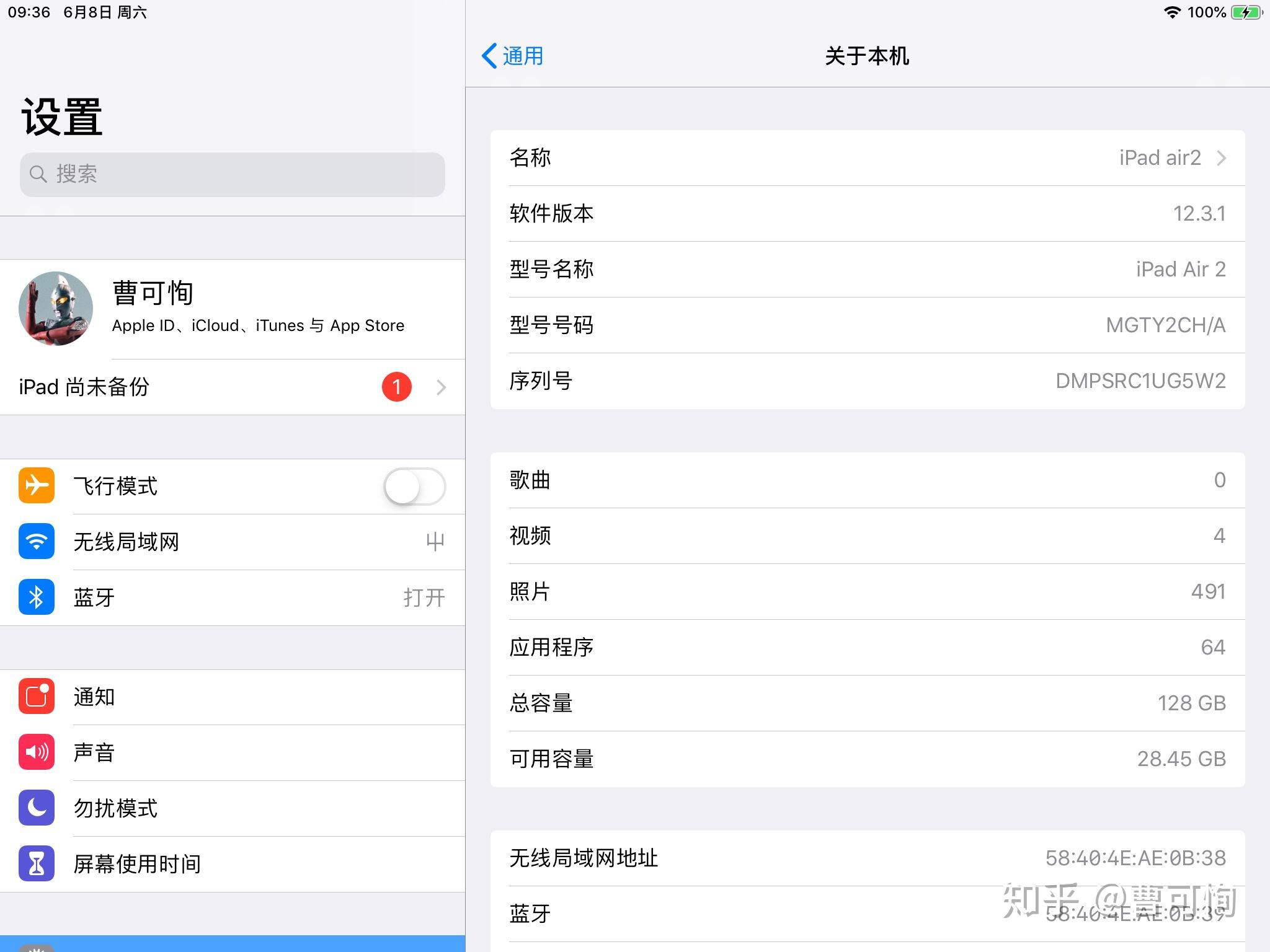
Task: Tap the 关于本机 page title
Action: coord(867,56)
